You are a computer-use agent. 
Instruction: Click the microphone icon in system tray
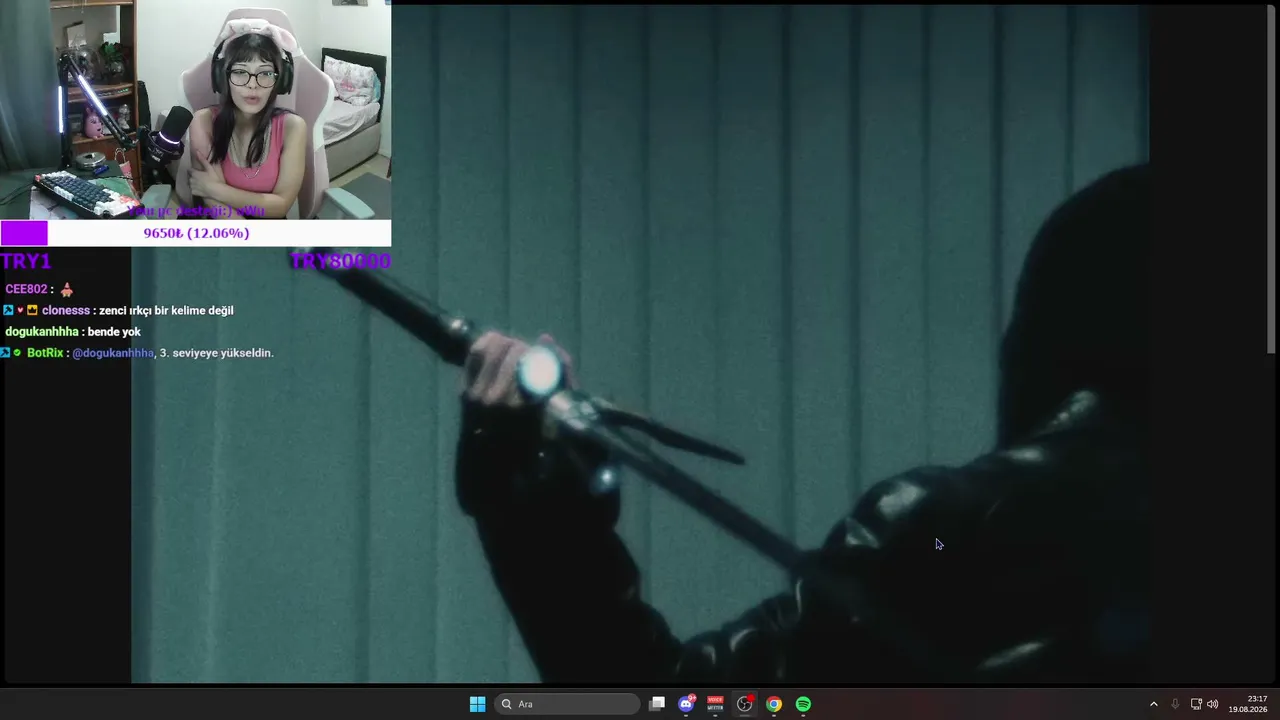click(x=1175, y=704)
